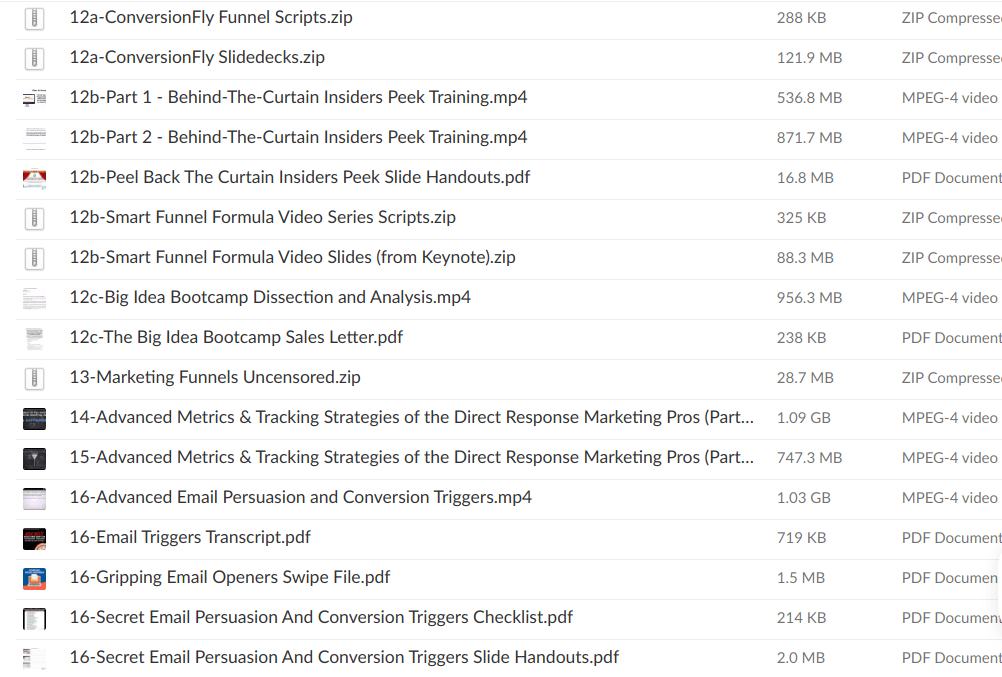Click the zip icon beside ConversionFly Slidedecks
The image size is (1002, 677).
35,58
